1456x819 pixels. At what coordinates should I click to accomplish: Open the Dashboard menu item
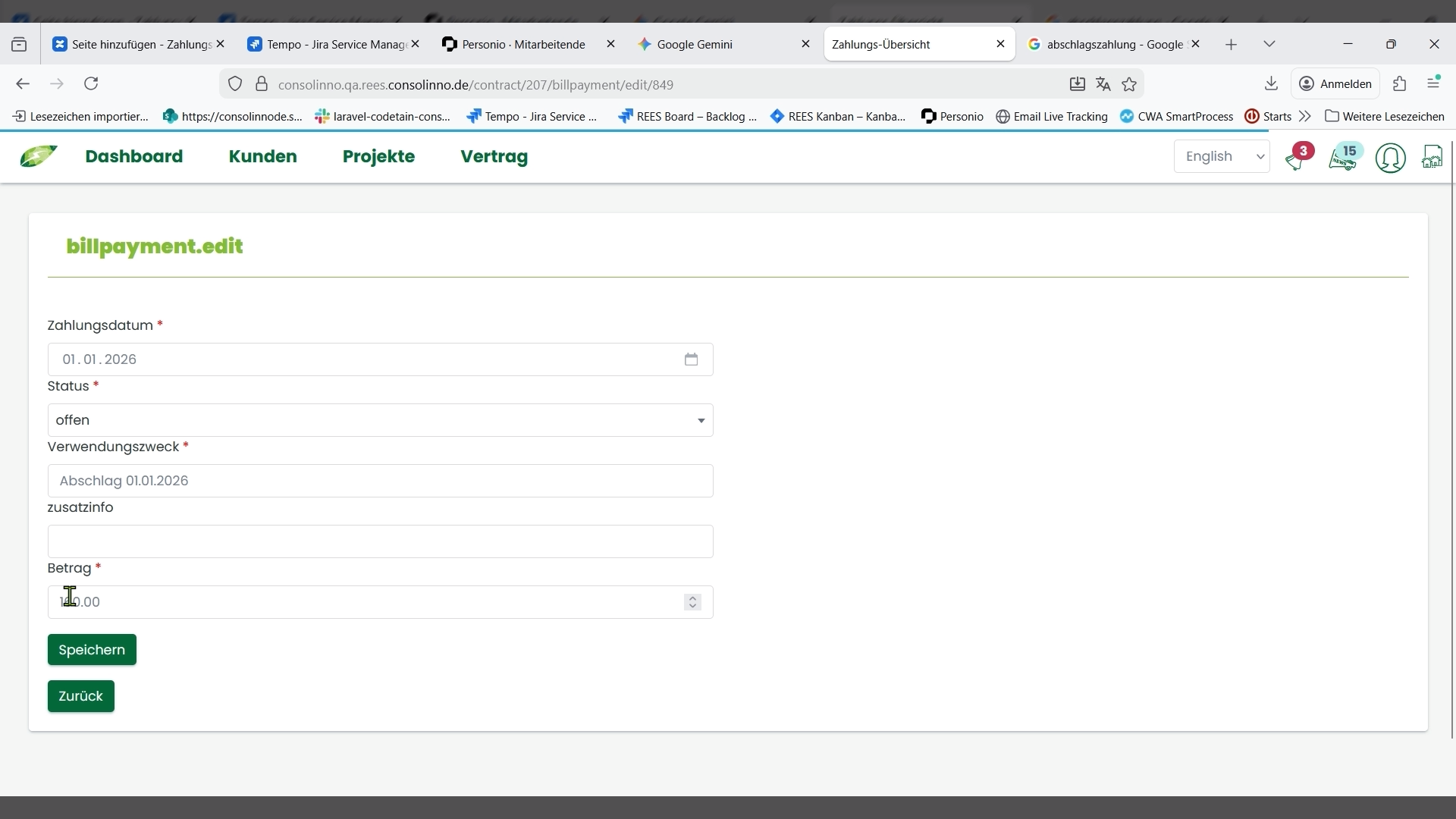click(134, 157)
